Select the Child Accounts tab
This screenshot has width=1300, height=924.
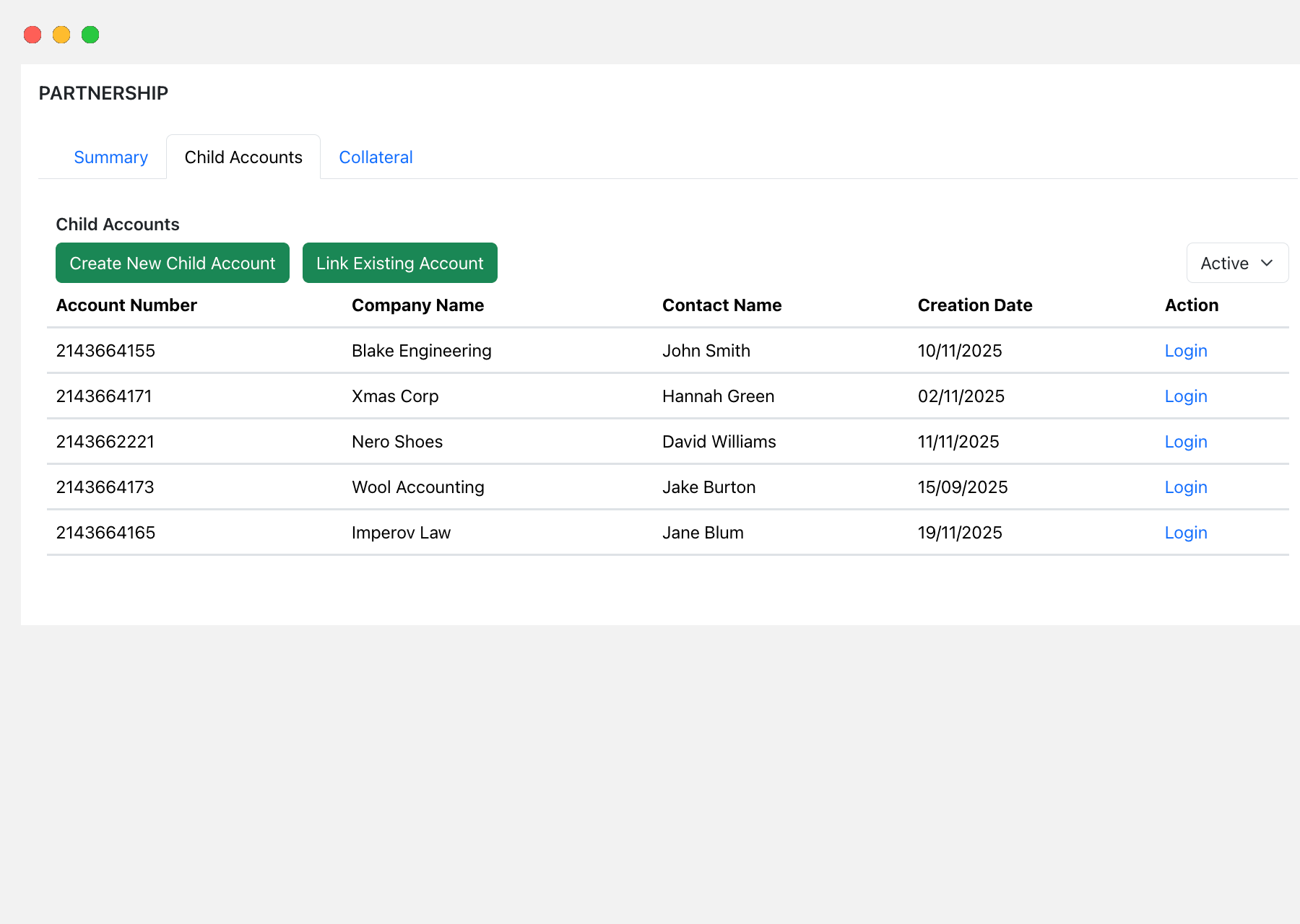tap(243, 157)
